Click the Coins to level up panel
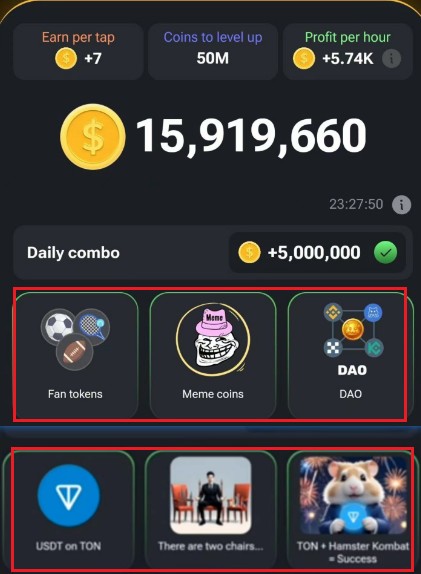 (213, 52)
